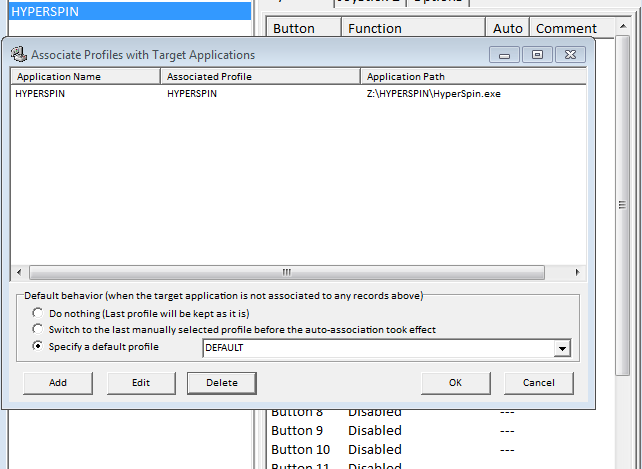This screenshot has width=642, height=469.
Task: Select 'Do nothing' default behavior option
Action: point(38,313)
